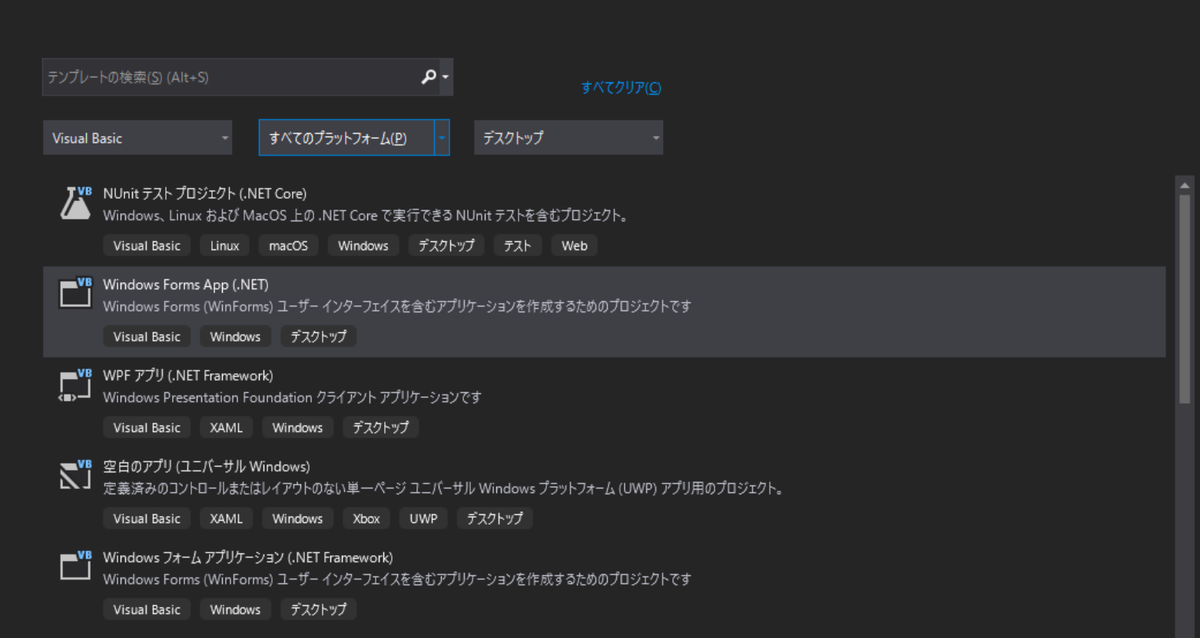Select Windows フォーム アプリケーション (.NET Framework) title
1200x638 pixels.
(248, 557)
